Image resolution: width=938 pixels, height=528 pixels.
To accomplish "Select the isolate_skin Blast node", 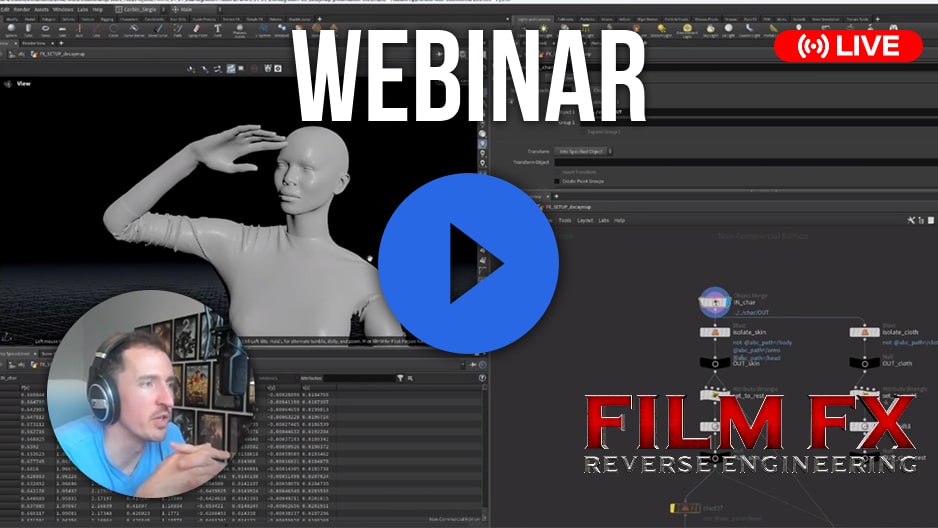I will point(715,332).
